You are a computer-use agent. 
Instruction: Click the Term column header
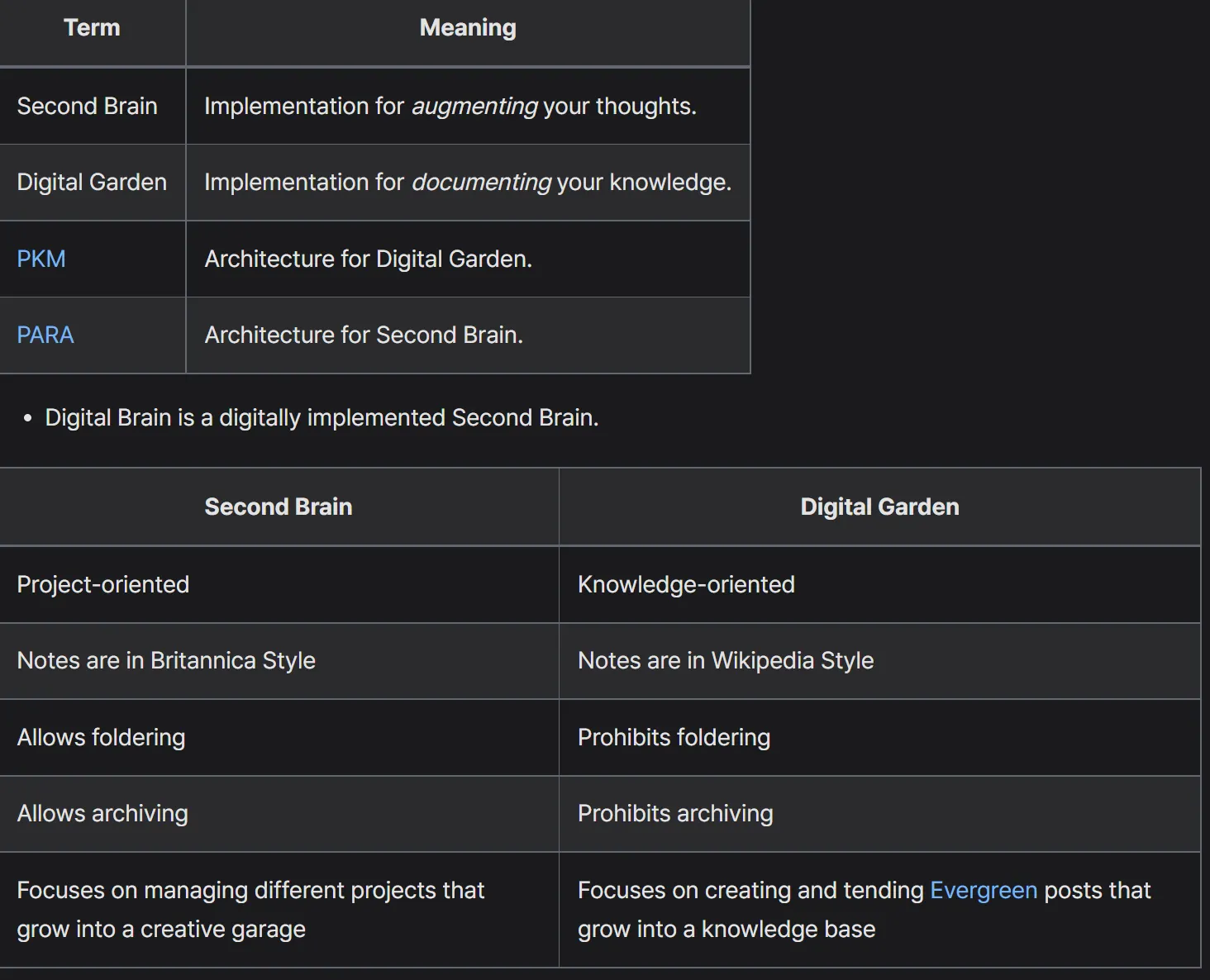[x=92, y=28]
